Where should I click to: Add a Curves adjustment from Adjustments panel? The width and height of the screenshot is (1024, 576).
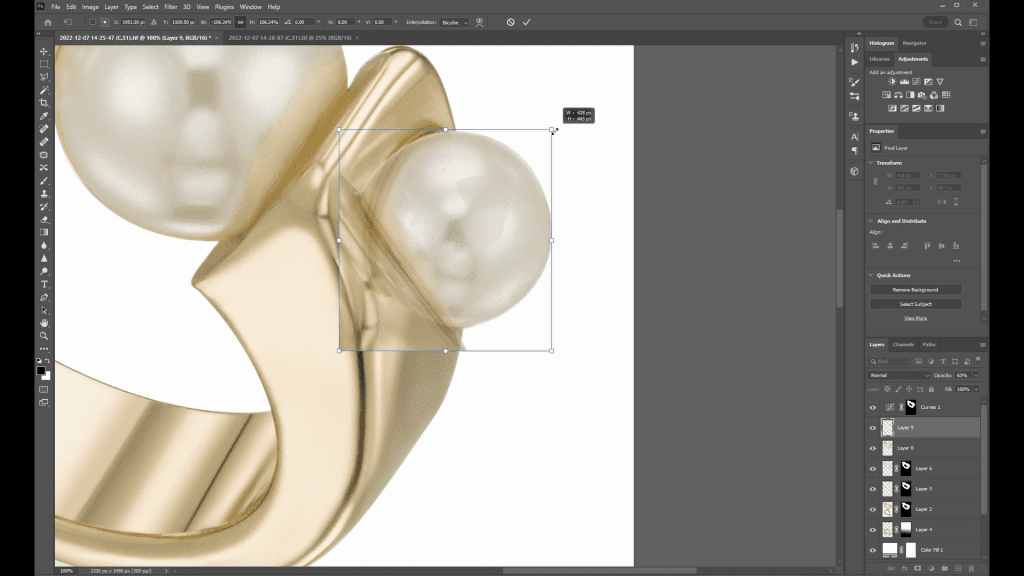[916, 82]
